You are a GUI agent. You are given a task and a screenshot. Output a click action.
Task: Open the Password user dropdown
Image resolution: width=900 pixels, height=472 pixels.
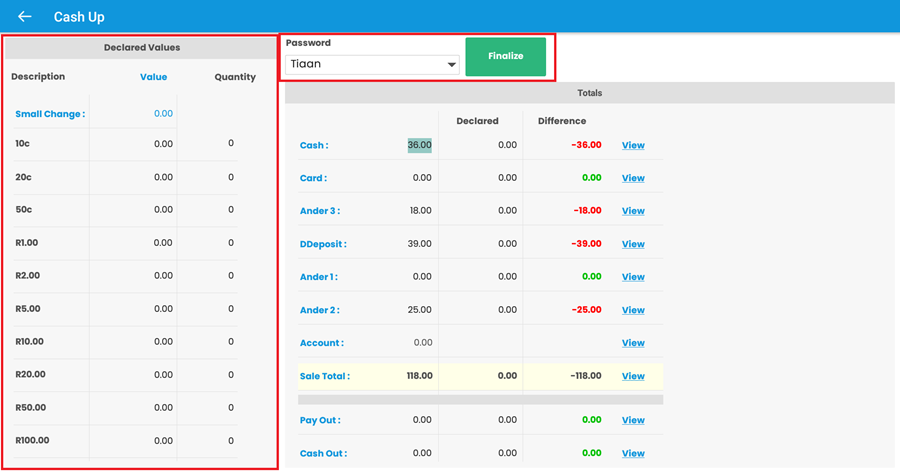pos(371,64)
